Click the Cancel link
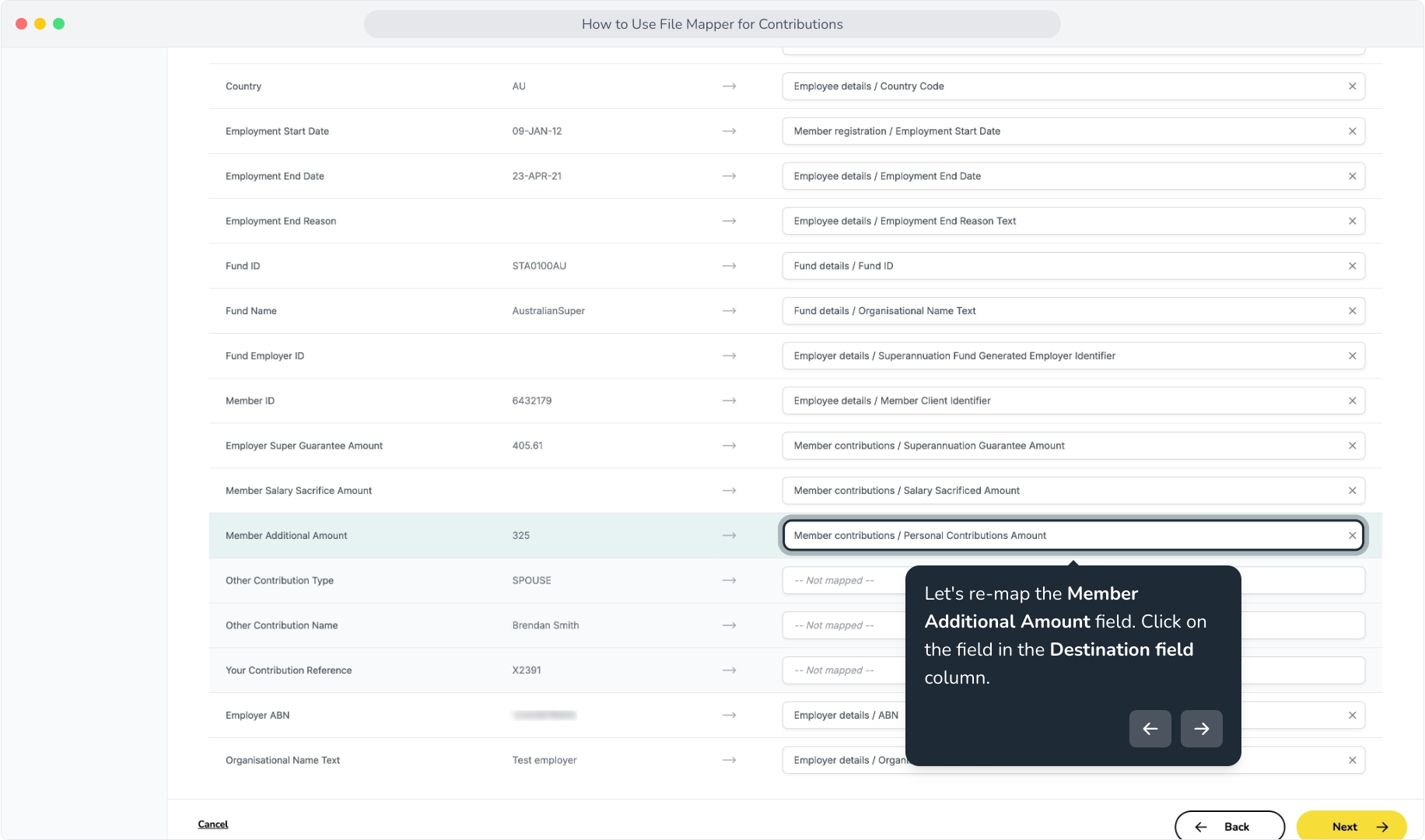The width and height of the screenshot is (1425, 840). (x=212, y=824)
